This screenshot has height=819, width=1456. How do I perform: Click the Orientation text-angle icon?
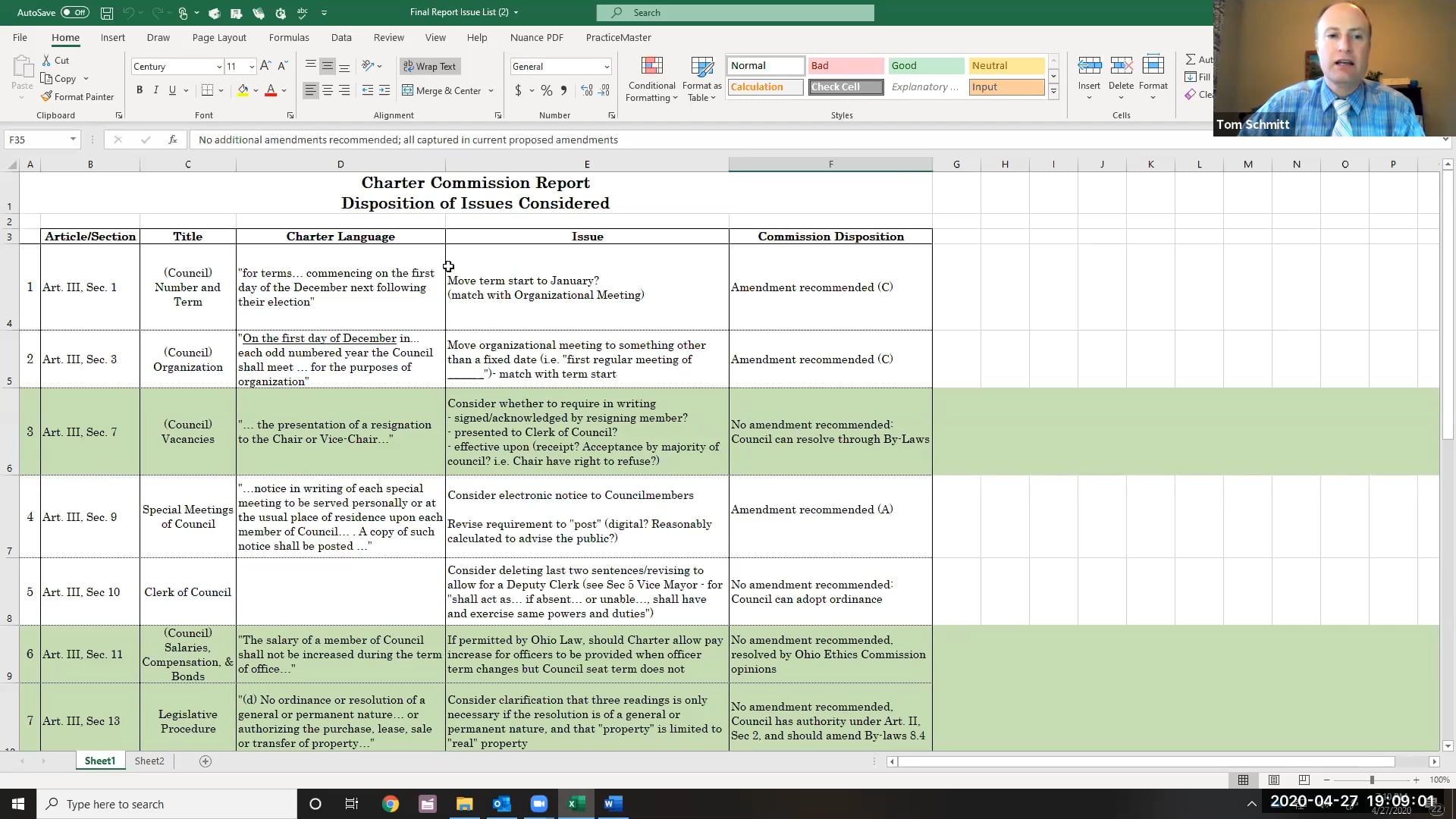pos(369,67)
